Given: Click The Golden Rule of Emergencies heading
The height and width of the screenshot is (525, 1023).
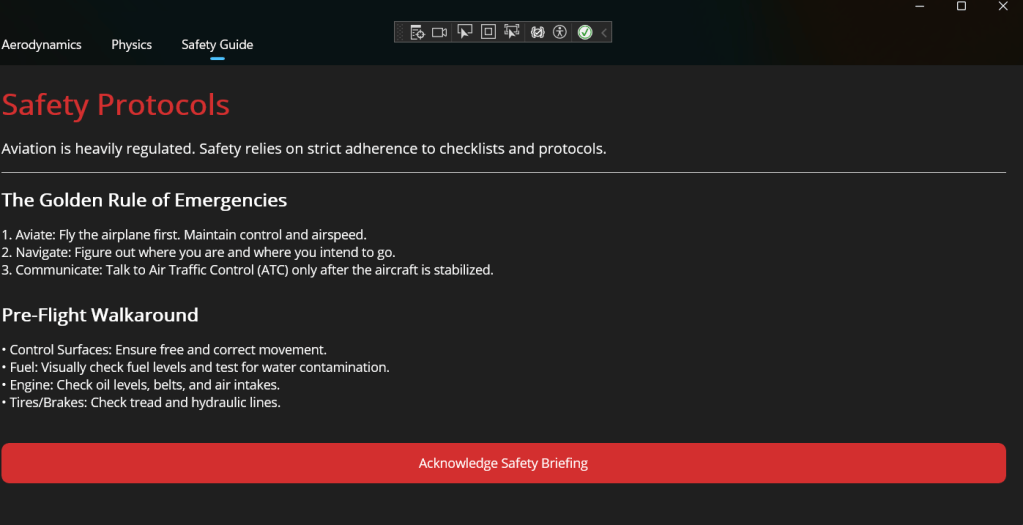Looking at the screenshot, I should (144, 200).
